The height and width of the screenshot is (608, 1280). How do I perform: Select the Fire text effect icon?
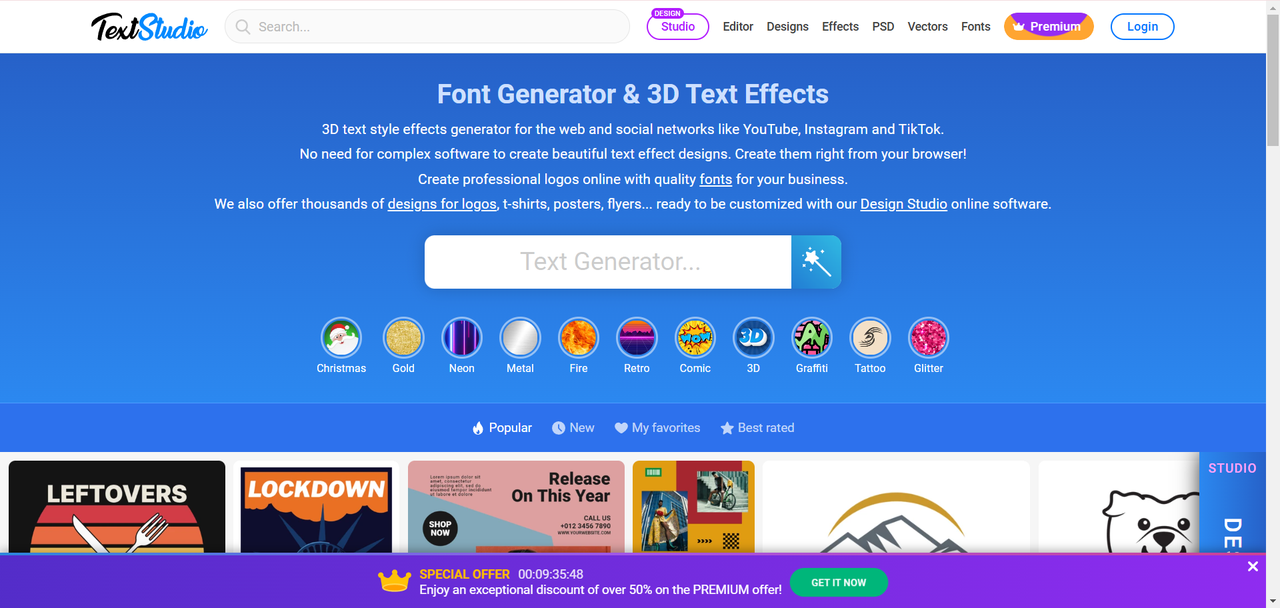tap(578, 339)
